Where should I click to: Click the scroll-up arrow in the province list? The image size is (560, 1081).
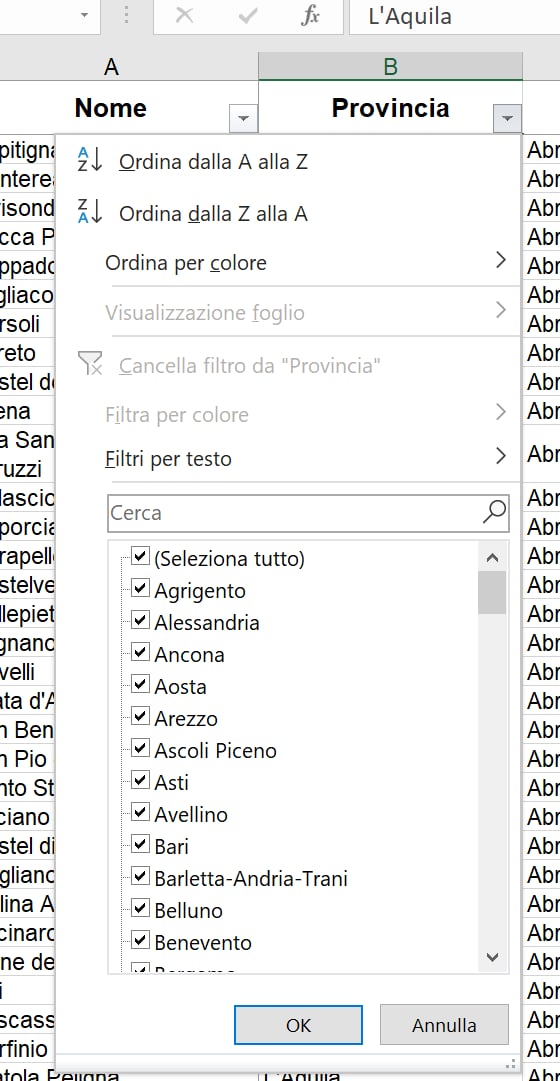(492, 558)
